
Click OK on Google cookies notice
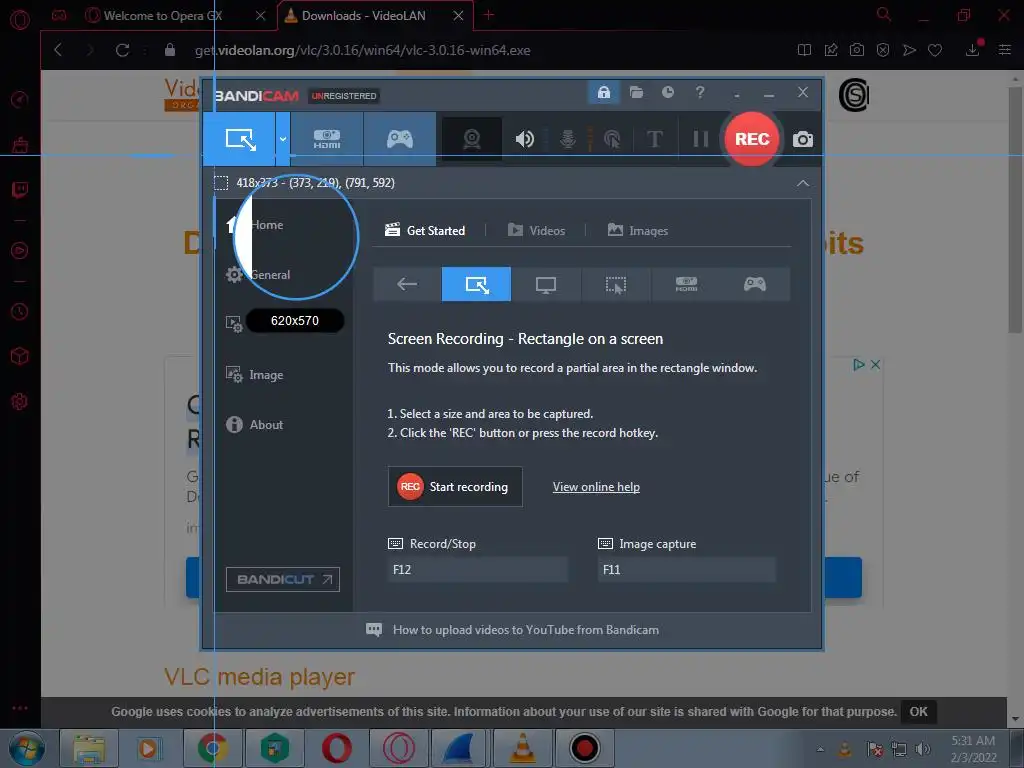click(918, 711)
